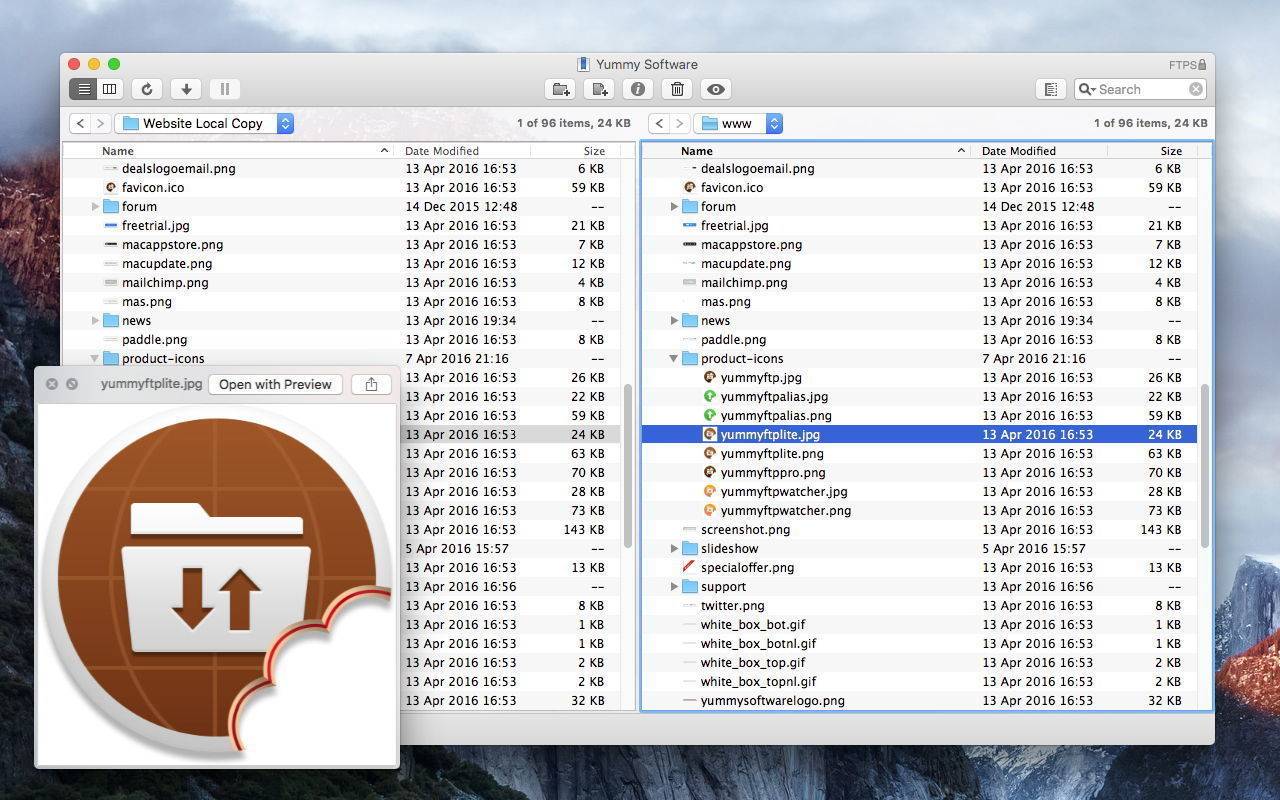Go back in the left pane
The image size is (1280, 800).
pos(80,123)
